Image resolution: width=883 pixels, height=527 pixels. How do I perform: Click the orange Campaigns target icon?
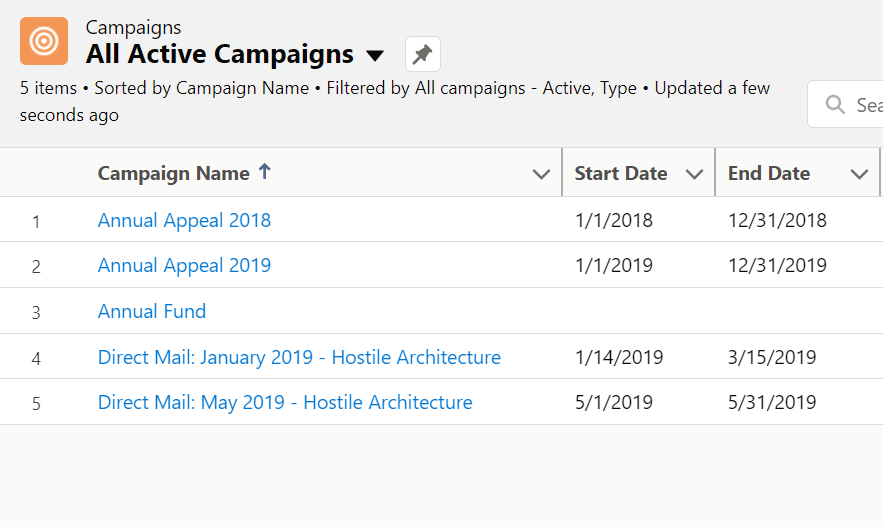coord(44,41)
